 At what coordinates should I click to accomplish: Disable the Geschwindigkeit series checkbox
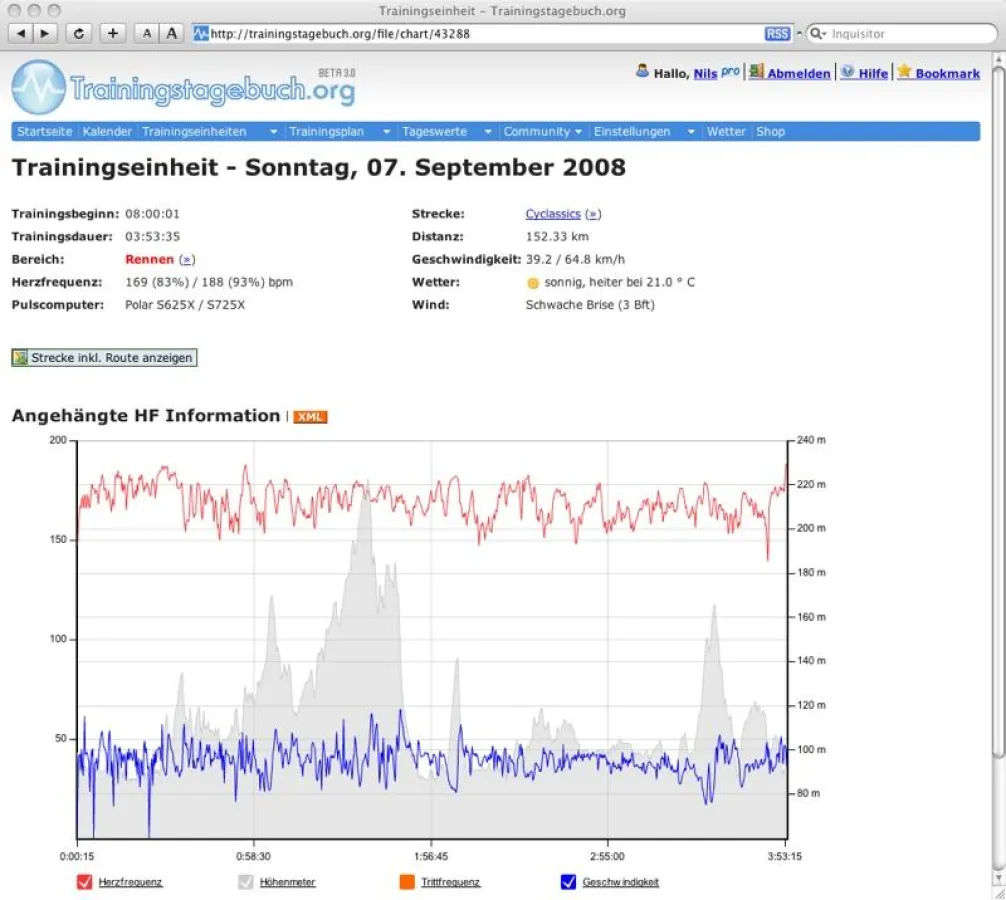pos(568,882)
